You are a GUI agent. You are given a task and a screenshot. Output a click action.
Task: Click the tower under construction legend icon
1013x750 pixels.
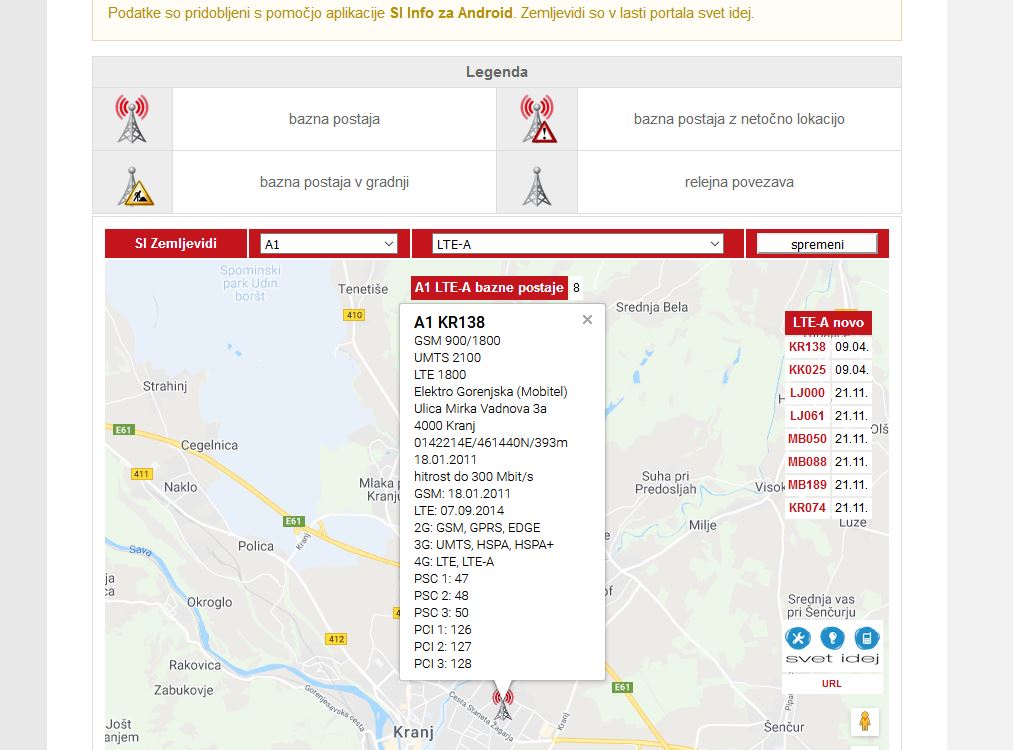(x=135, y=186)
